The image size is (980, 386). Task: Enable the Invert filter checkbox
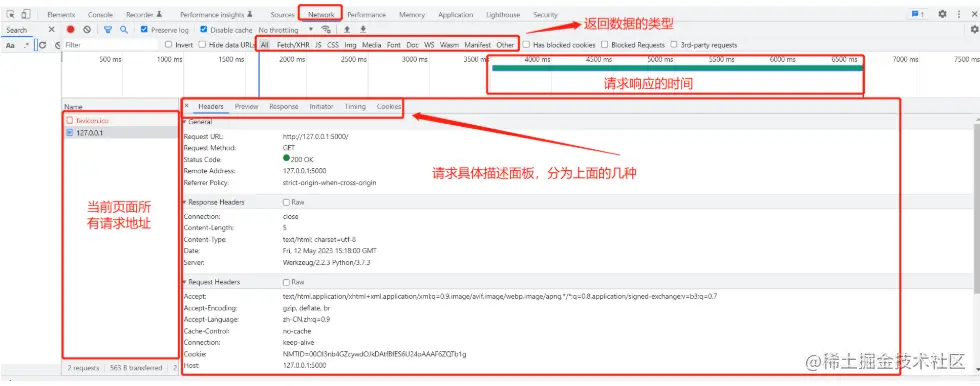(x=168, y=45)
